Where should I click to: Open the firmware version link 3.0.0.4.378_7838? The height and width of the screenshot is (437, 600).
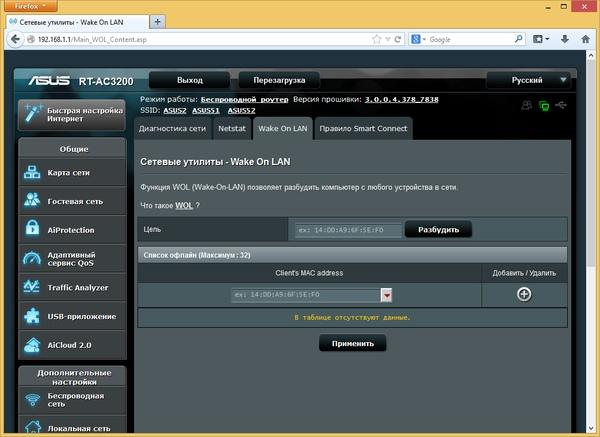pyautogui.click(x=401, y=99)
